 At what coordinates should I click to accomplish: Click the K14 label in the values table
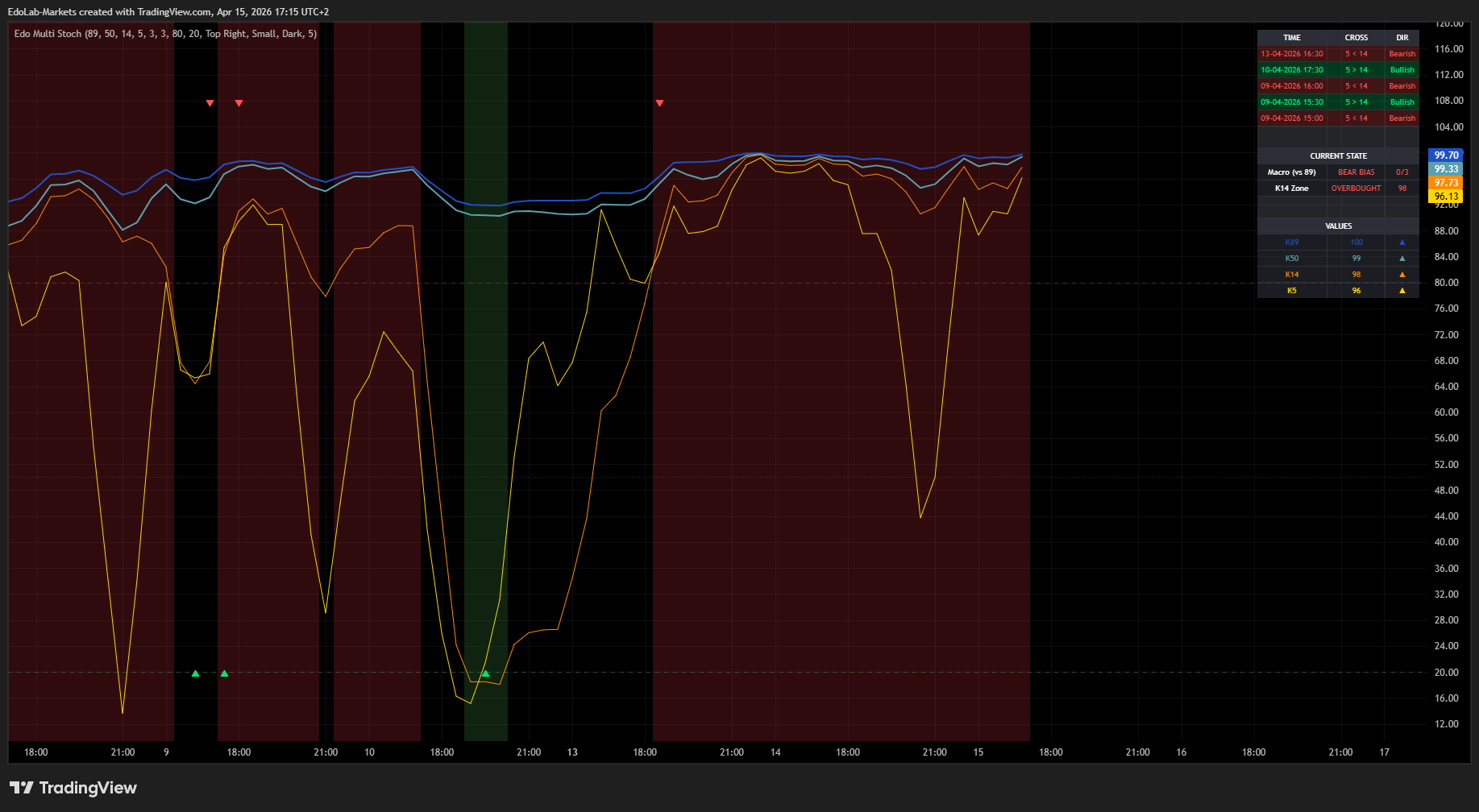[1292, 275]
